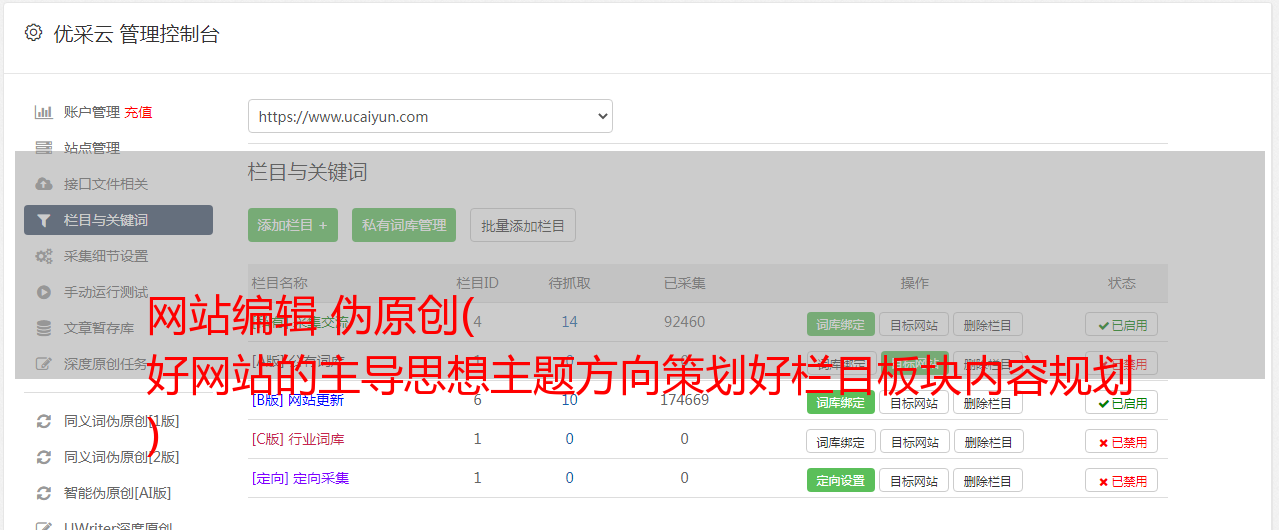
Task: Click the 状态 column header
Action: point(1122,283)
